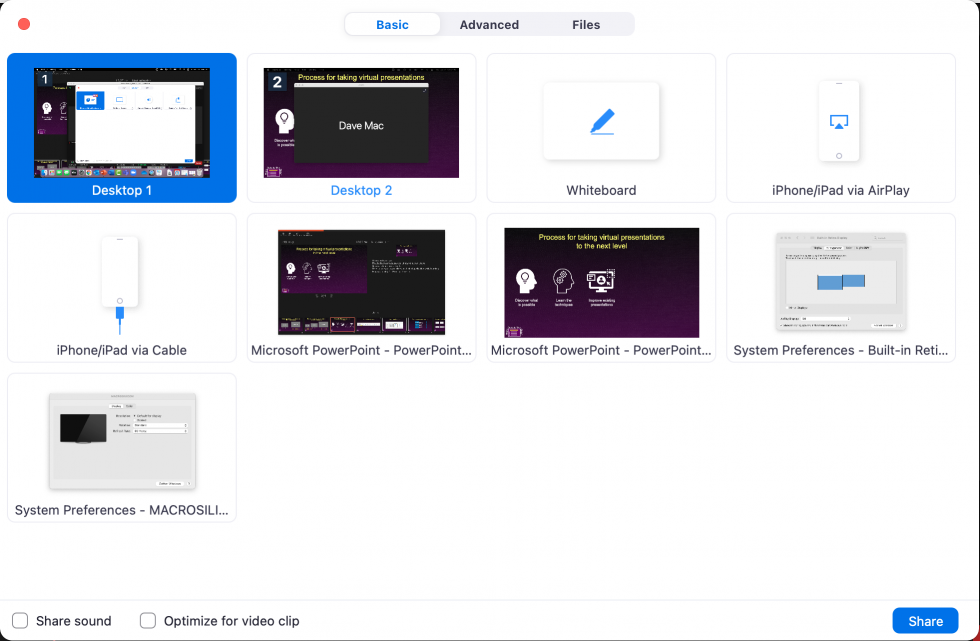Click the blue pencil Whiteboard icon
This screenshot has height=641, width=980.
click(601, 121)
